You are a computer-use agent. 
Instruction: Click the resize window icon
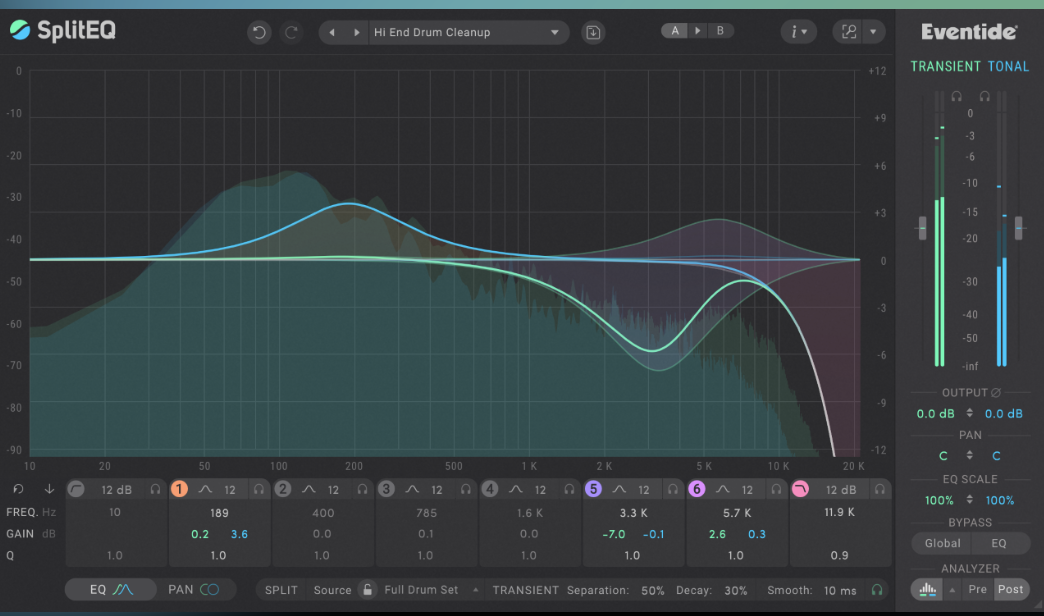coord(848,31)
